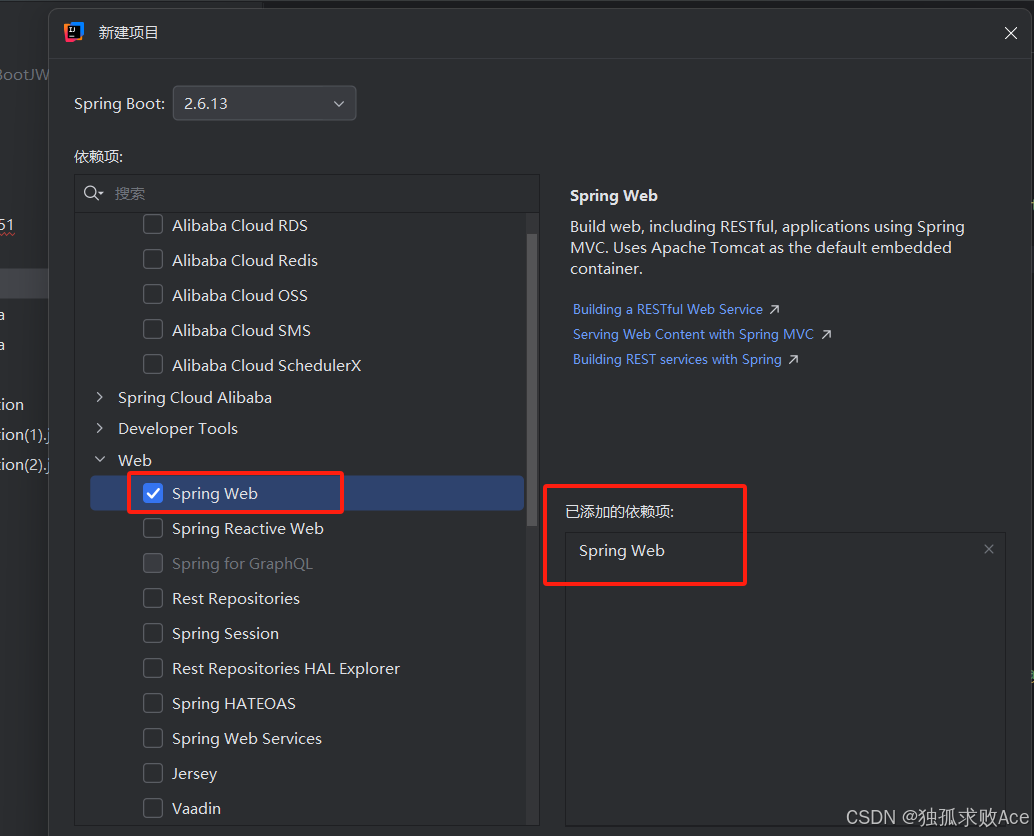Image resolution: width=1034 pixels, height=836 pixels.
Task: Select the Spring Cloud Alibaba tree label
Action: [195, 398]
